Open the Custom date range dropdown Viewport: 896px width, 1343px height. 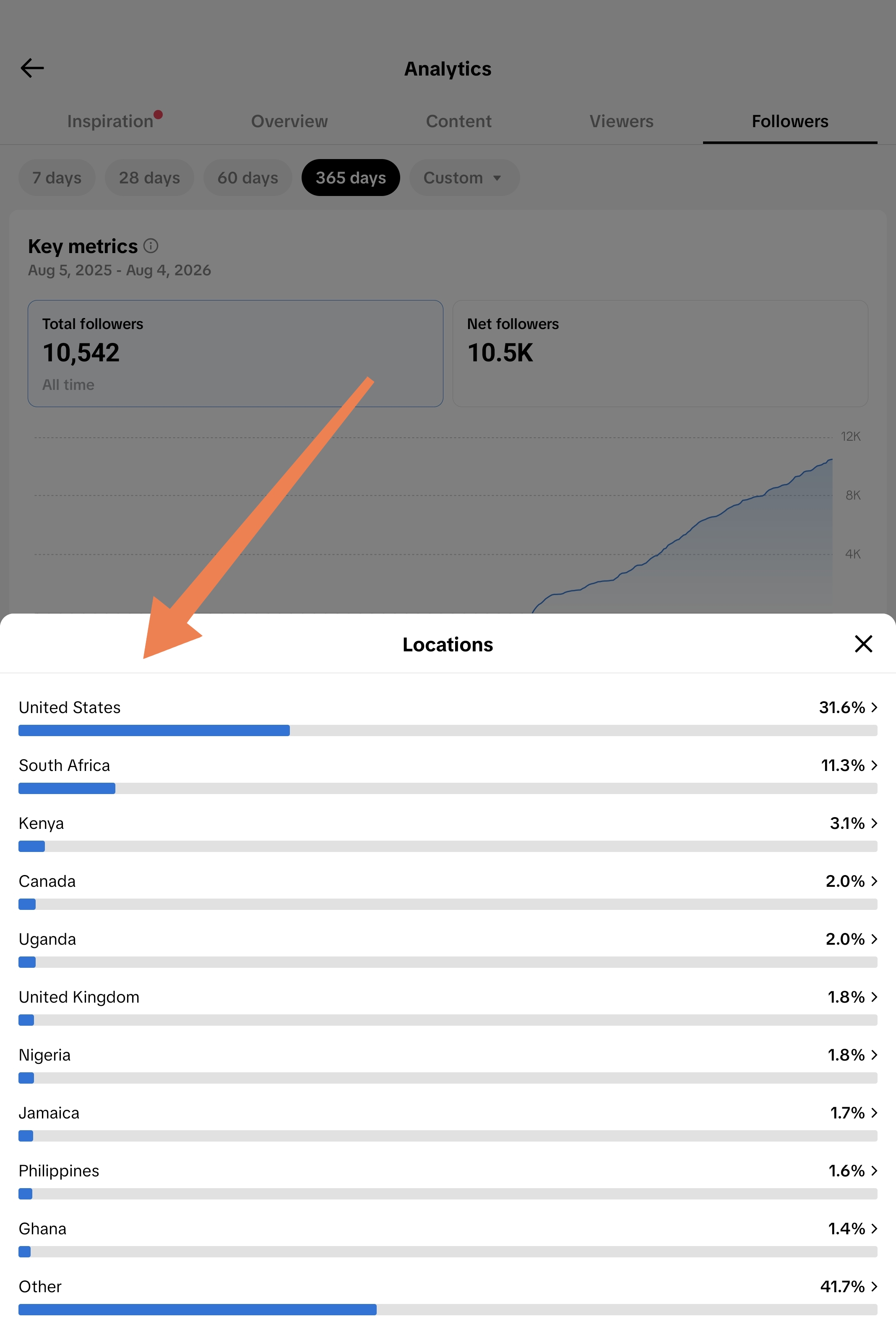[x=464, y=178]
